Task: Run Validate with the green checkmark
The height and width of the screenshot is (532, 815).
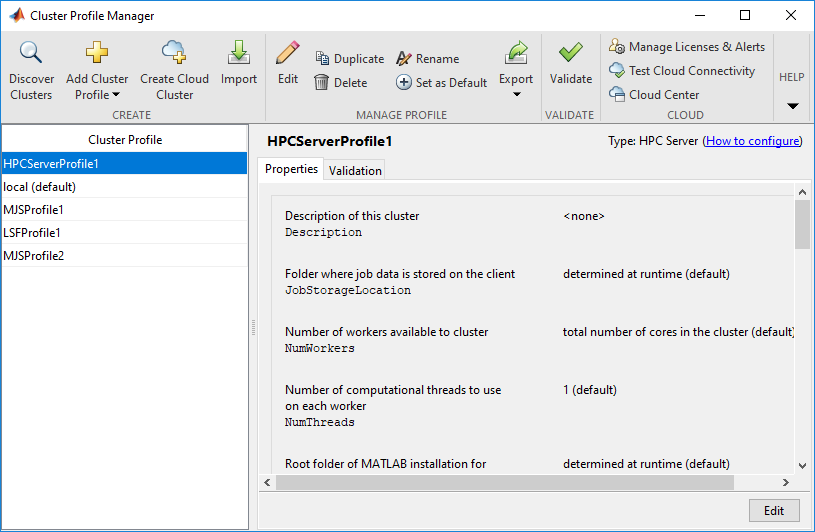Action: tap(571, 53)
